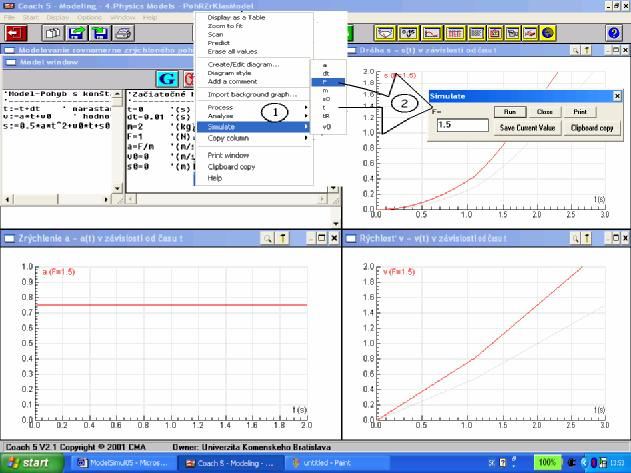This screenshot has height=473, width=631.
Task: Click the 'v (F=1.5)' legend label
Action: [x=399, y=272]
